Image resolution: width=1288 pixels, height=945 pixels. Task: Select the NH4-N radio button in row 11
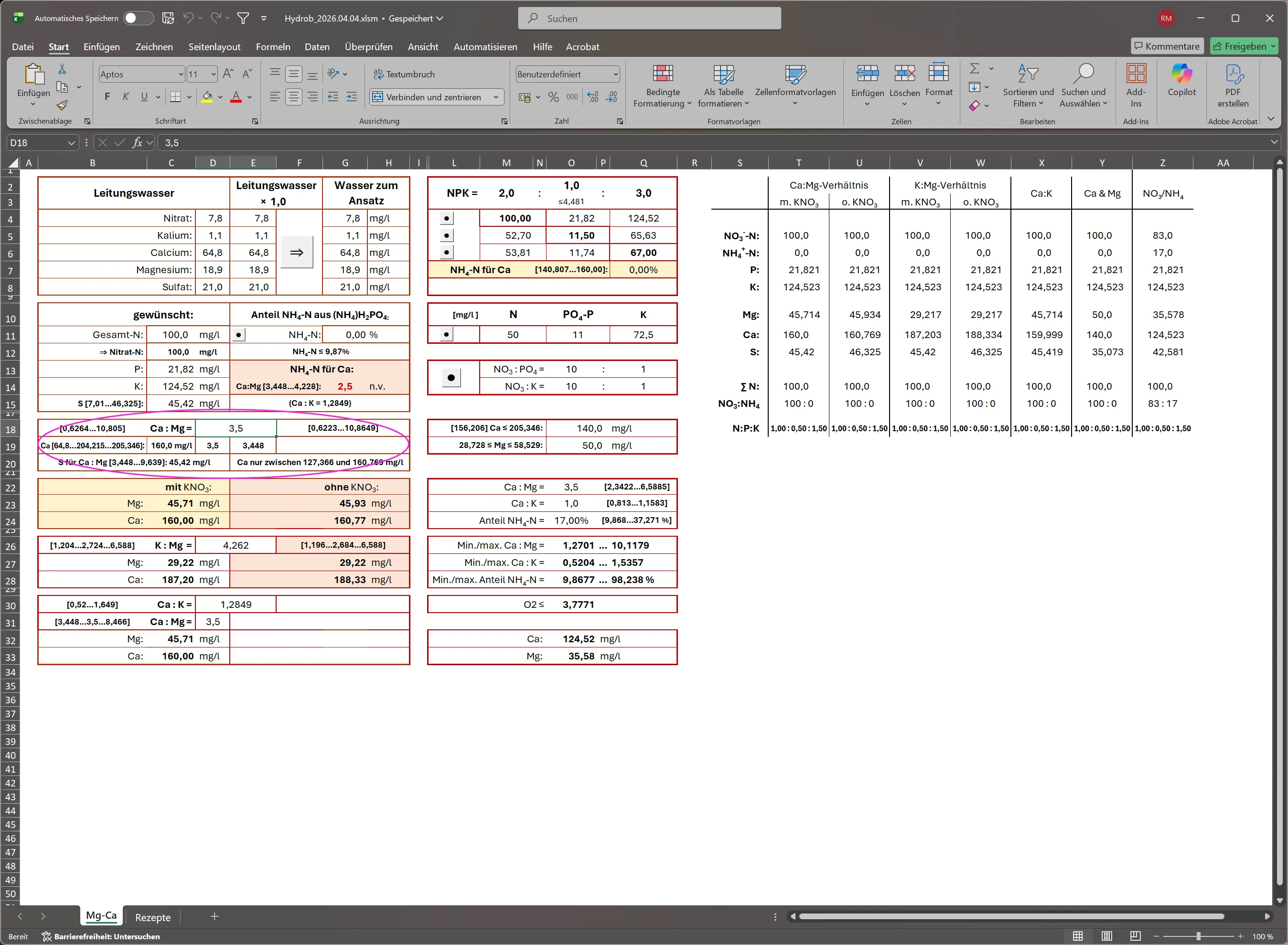(x=238, y=335)
